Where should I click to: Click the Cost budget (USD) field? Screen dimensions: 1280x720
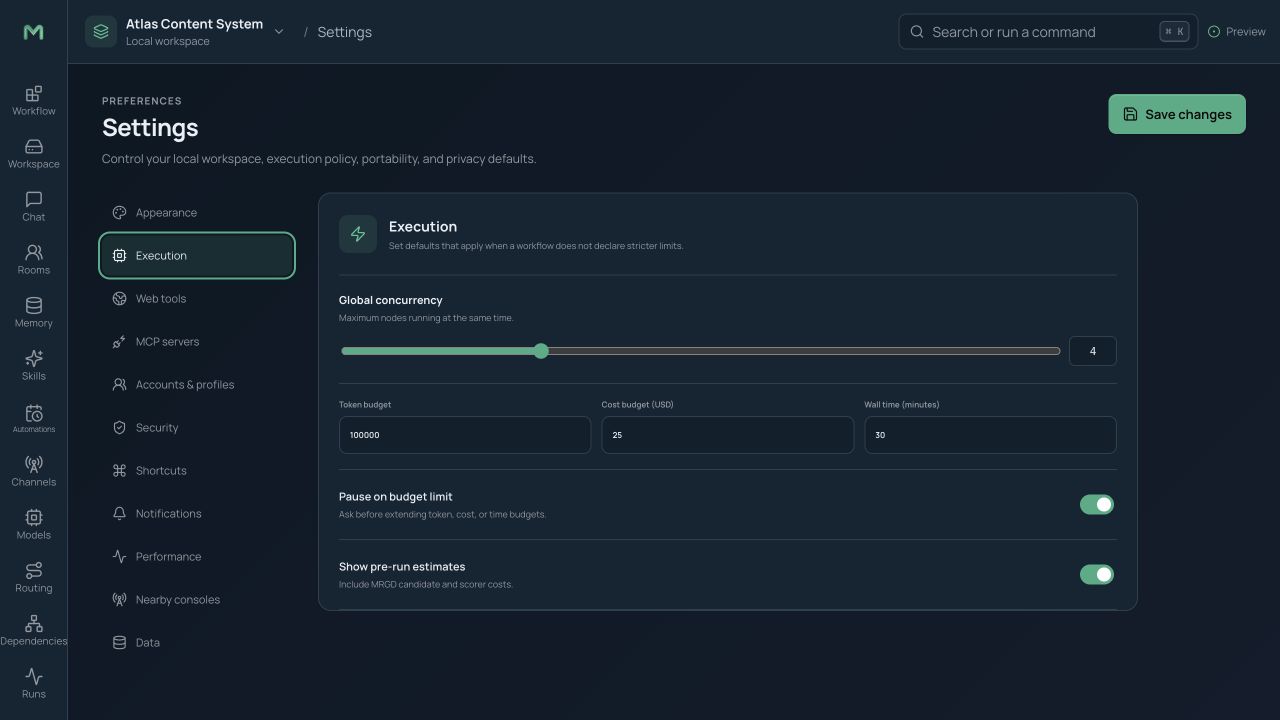[x=728, y=435]
